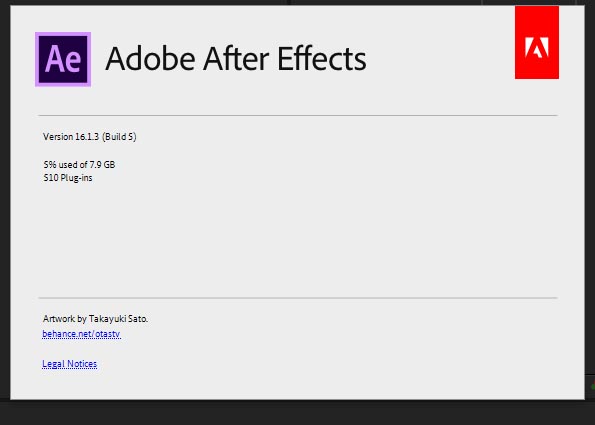
Task: Click the red Adobe logo badge
Action: pos(537,42)
